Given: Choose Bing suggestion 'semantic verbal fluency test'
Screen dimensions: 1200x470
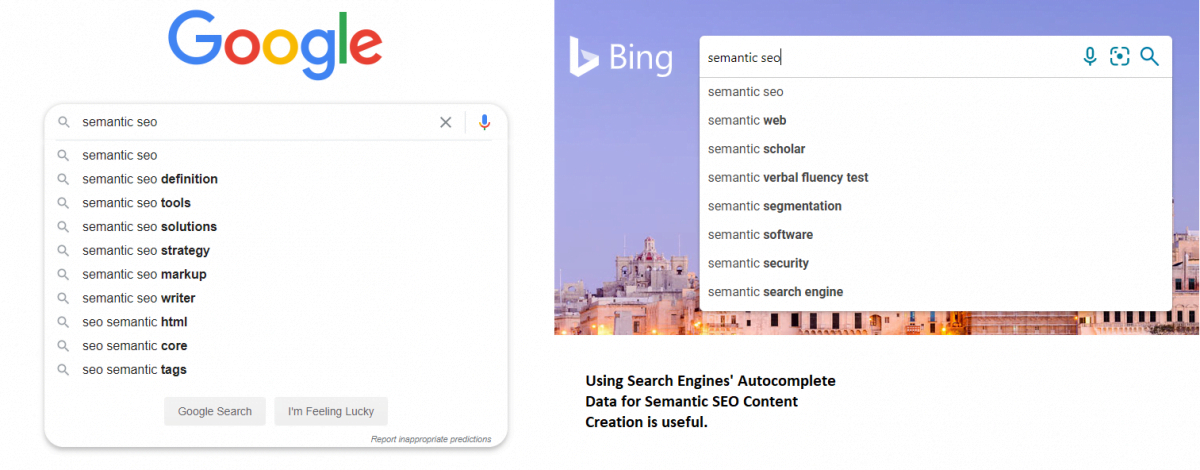Looking at the screenshot, I should (x=788, y=177).
